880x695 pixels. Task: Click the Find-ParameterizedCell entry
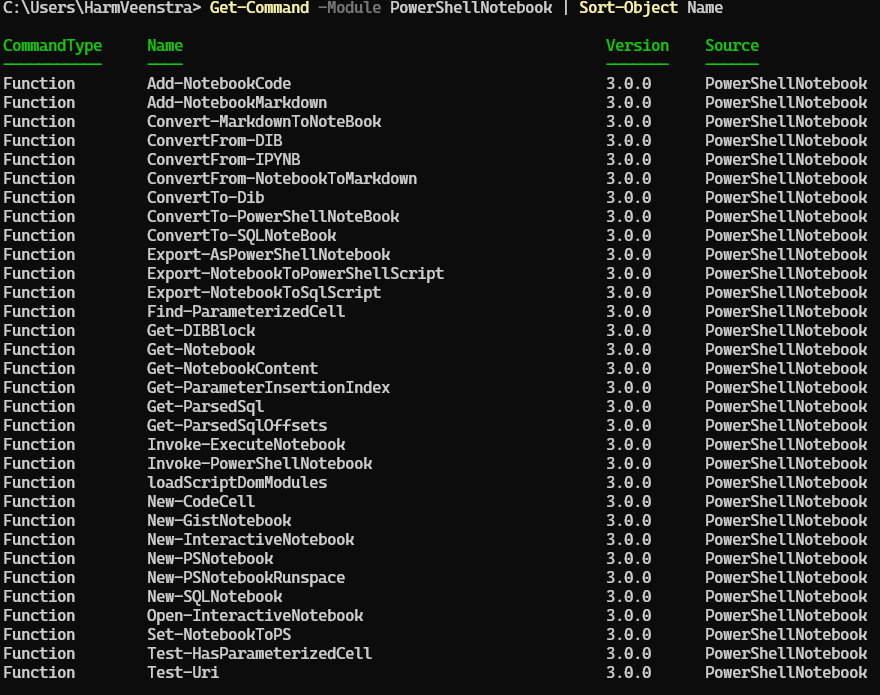(246, 312)
